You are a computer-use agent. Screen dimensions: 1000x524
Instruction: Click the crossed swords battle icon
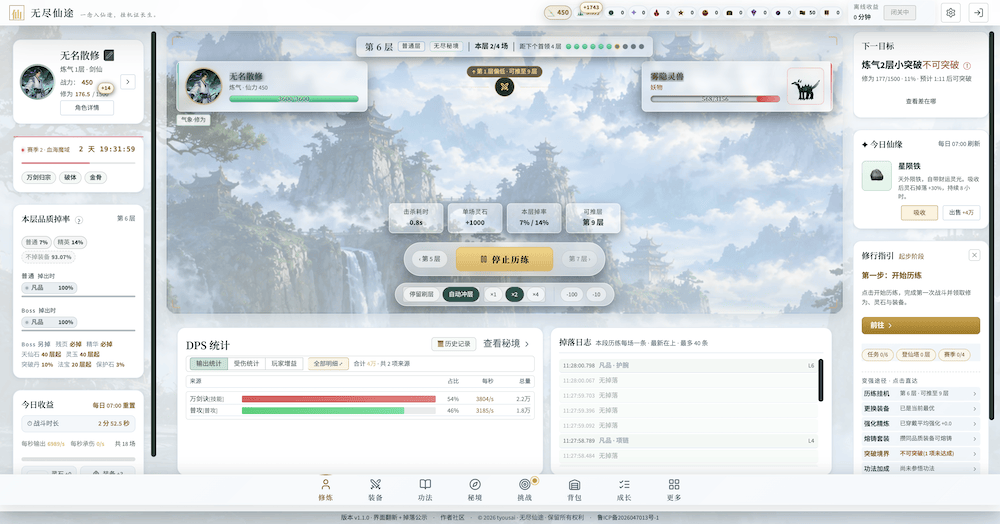point(504,87)
